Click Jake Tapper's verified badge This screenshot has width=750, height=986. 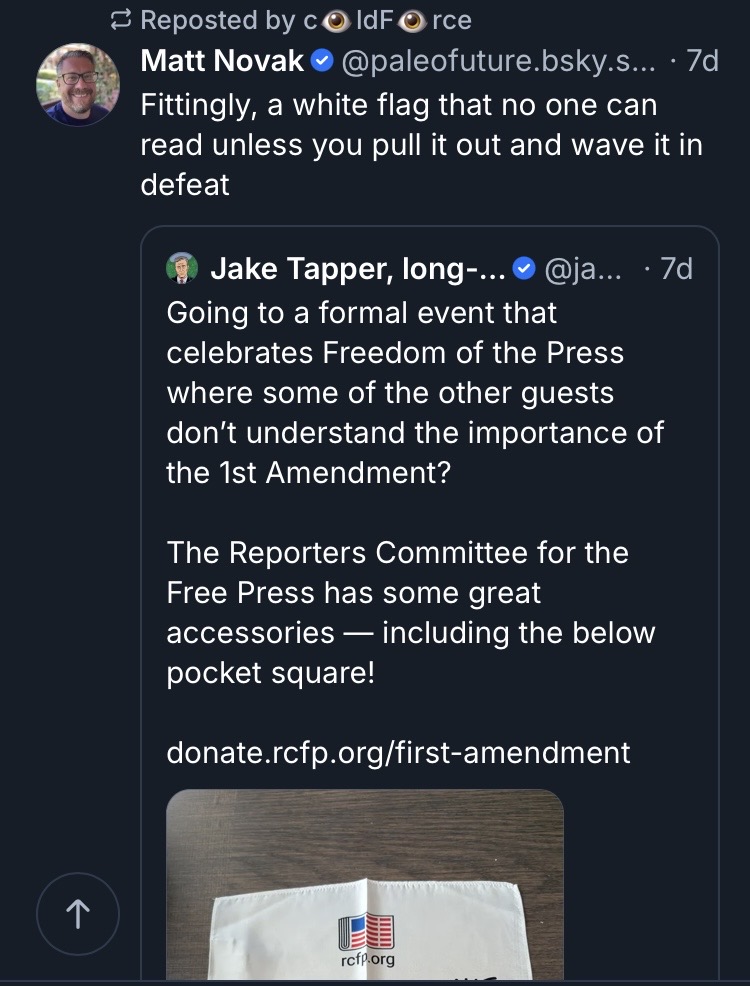coord(522,269)
